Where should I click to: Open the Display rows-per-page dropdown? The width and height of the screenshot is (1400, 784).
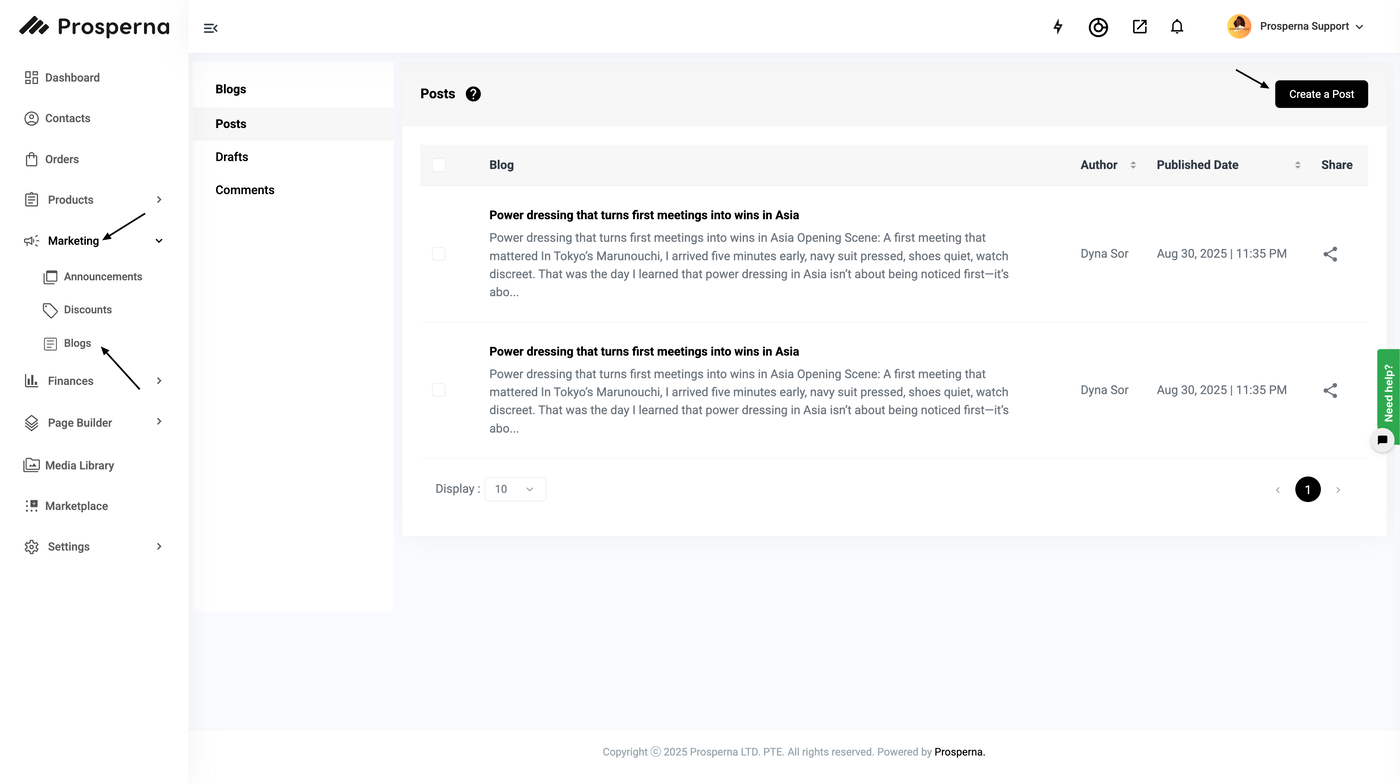coord(515,489)
